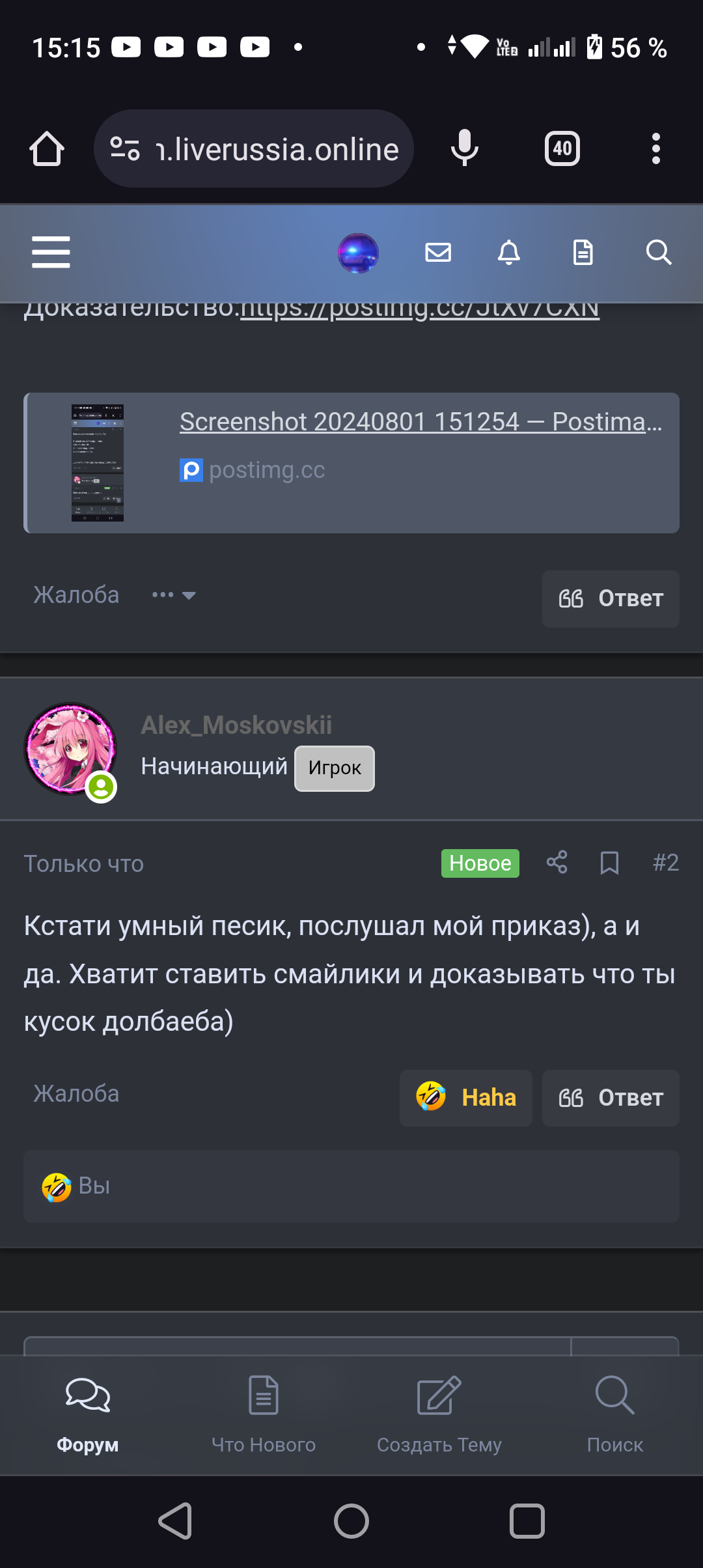Open private messages envelope icon
The width and height of the screenshot is (703, 1568).
438,252
